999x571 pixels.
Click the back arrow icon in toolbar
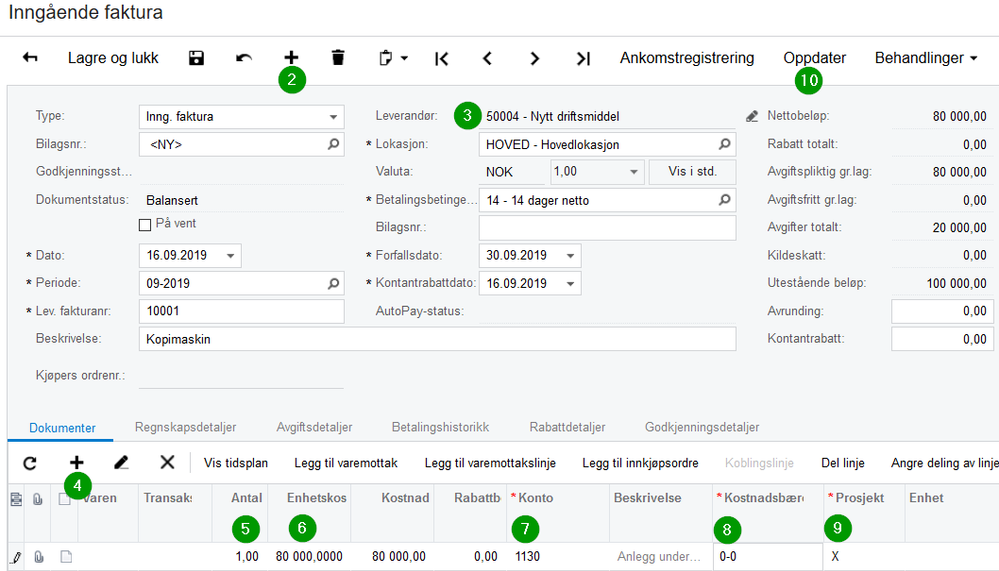[30, 58]
